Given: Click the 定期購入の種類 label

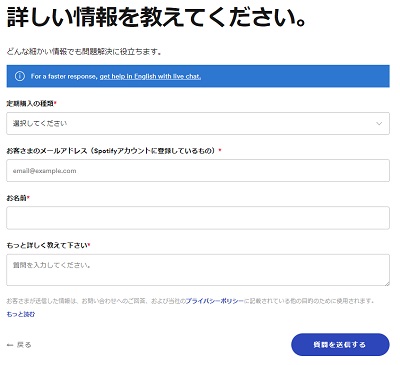Looking at the screenshot, I should pos(31,104).
